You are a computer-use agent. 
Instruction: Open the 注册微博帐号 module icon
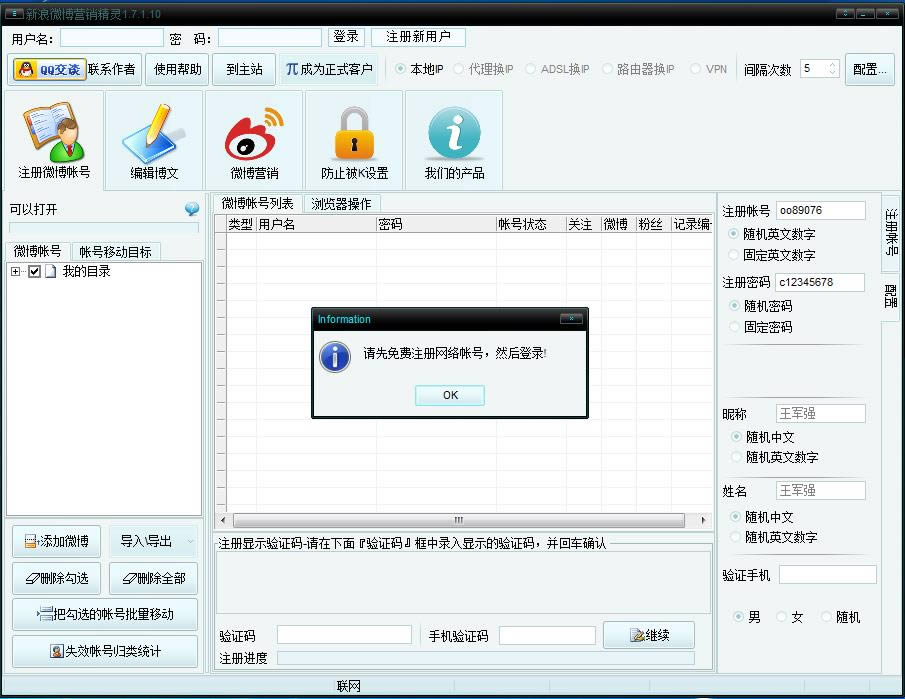[54, 140]
